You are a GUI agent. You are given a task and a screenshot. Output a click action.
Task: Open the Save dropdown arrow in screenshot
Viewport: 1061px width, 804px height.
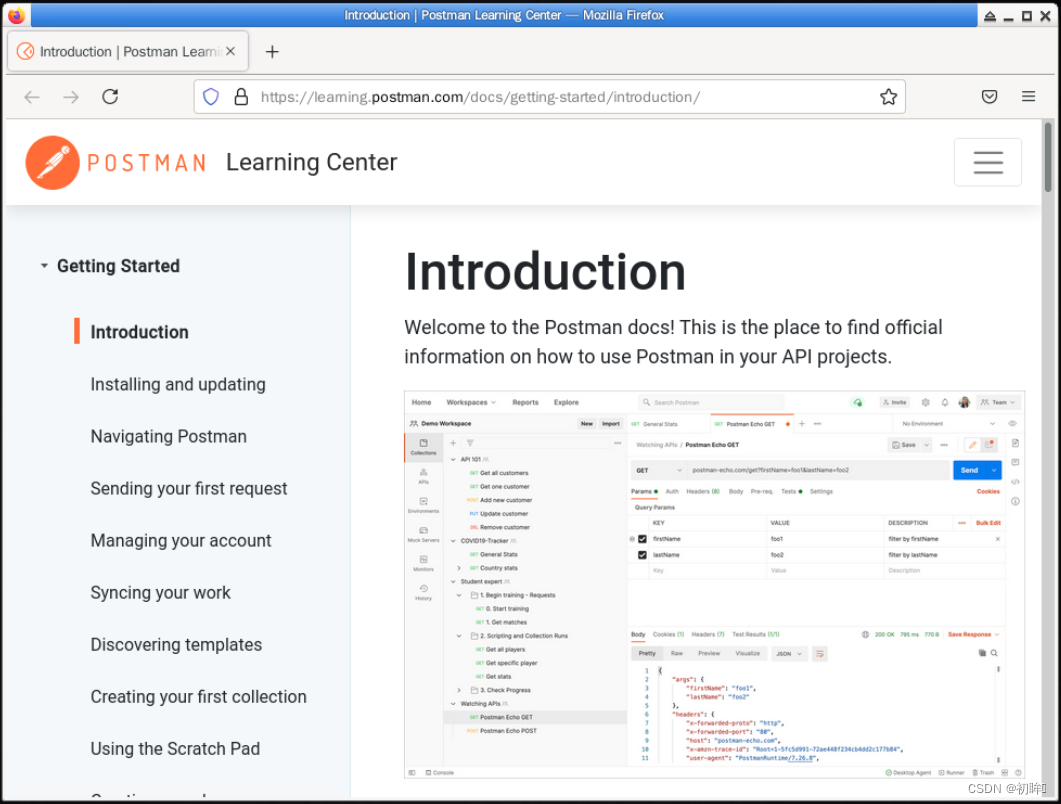click(926, 445)
